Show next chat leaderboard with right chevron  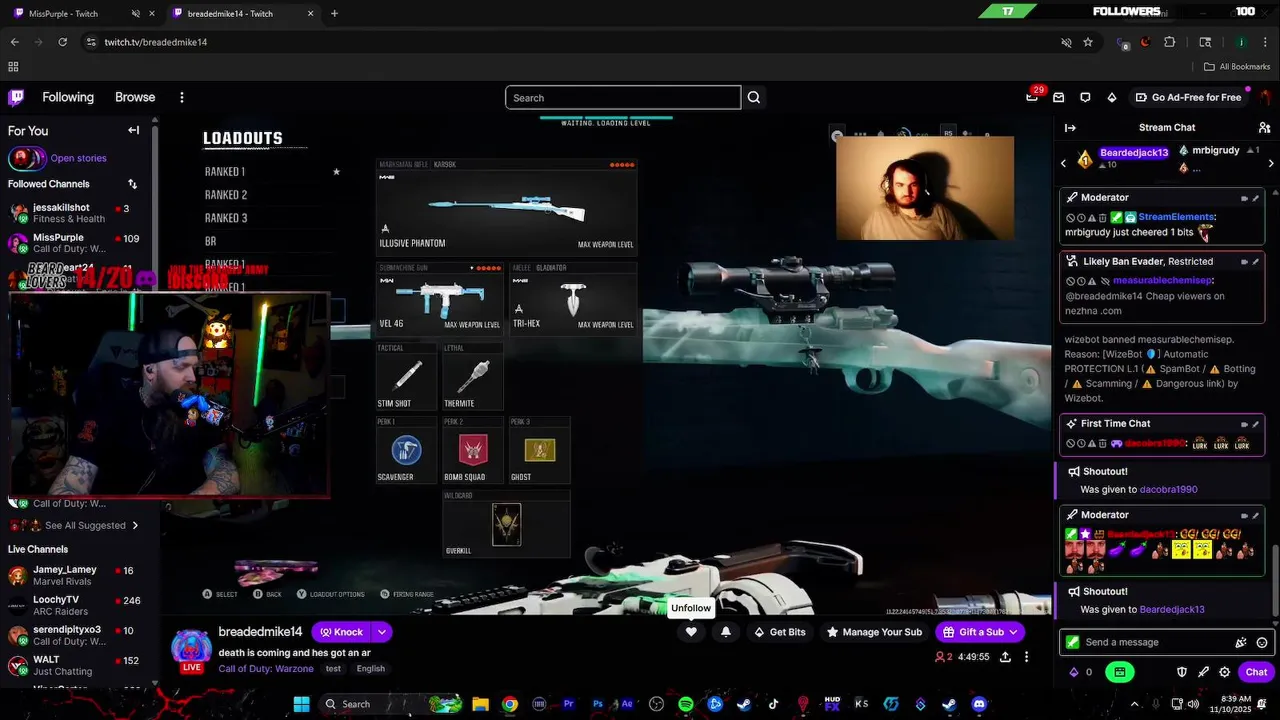(x=1271, y=163)
